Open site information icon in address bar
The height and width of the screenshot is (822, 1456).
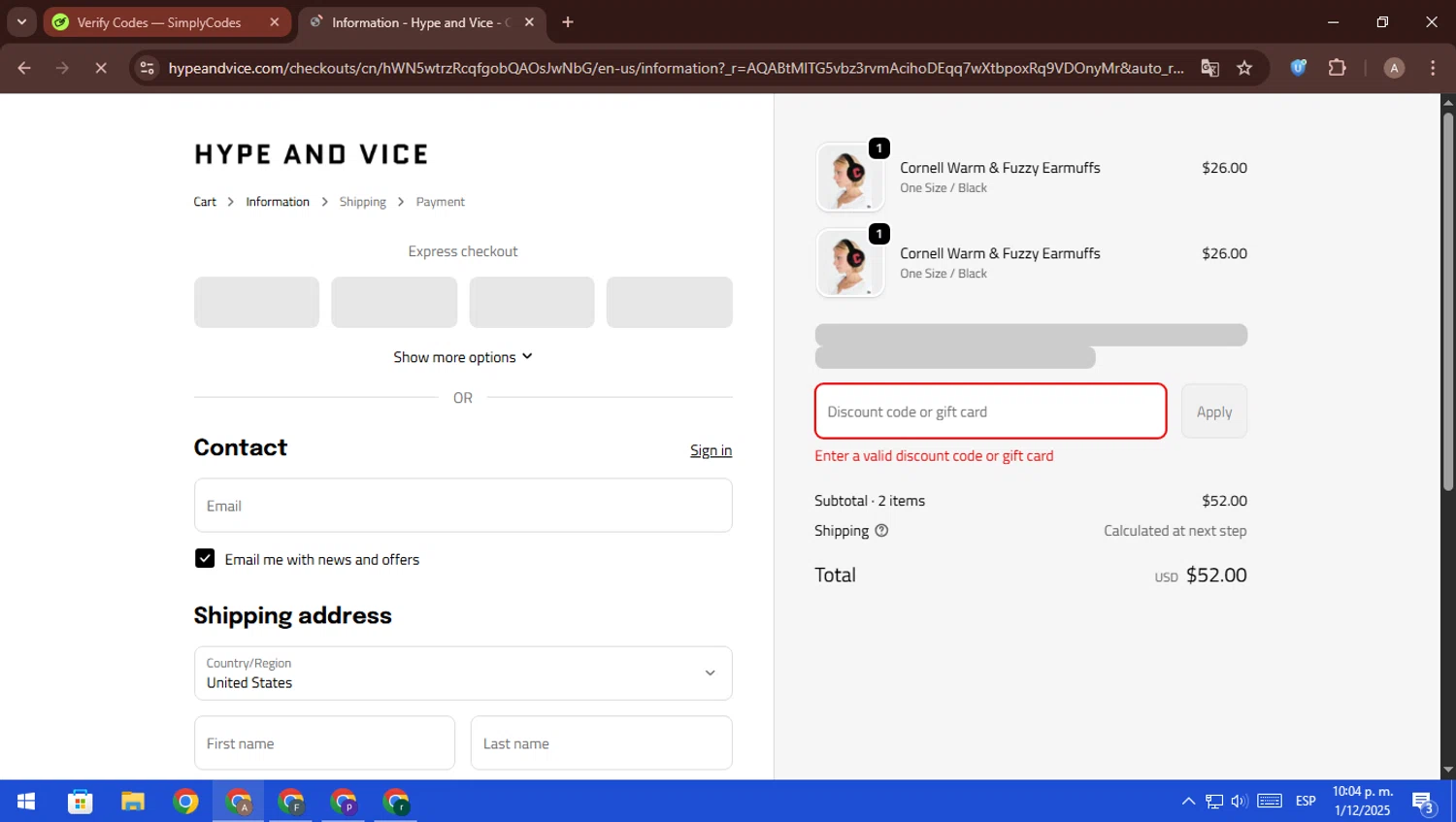click(147, 68)
